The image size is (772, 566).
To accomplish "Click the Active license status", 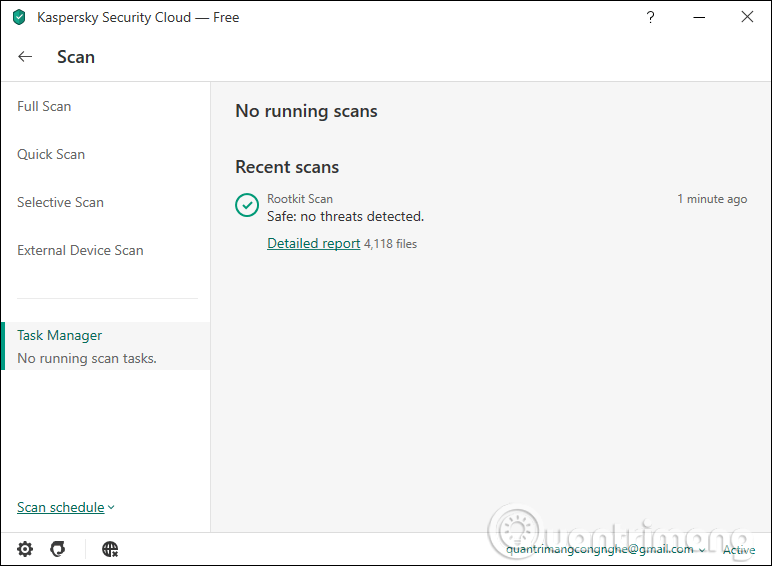I will (739, 550).
